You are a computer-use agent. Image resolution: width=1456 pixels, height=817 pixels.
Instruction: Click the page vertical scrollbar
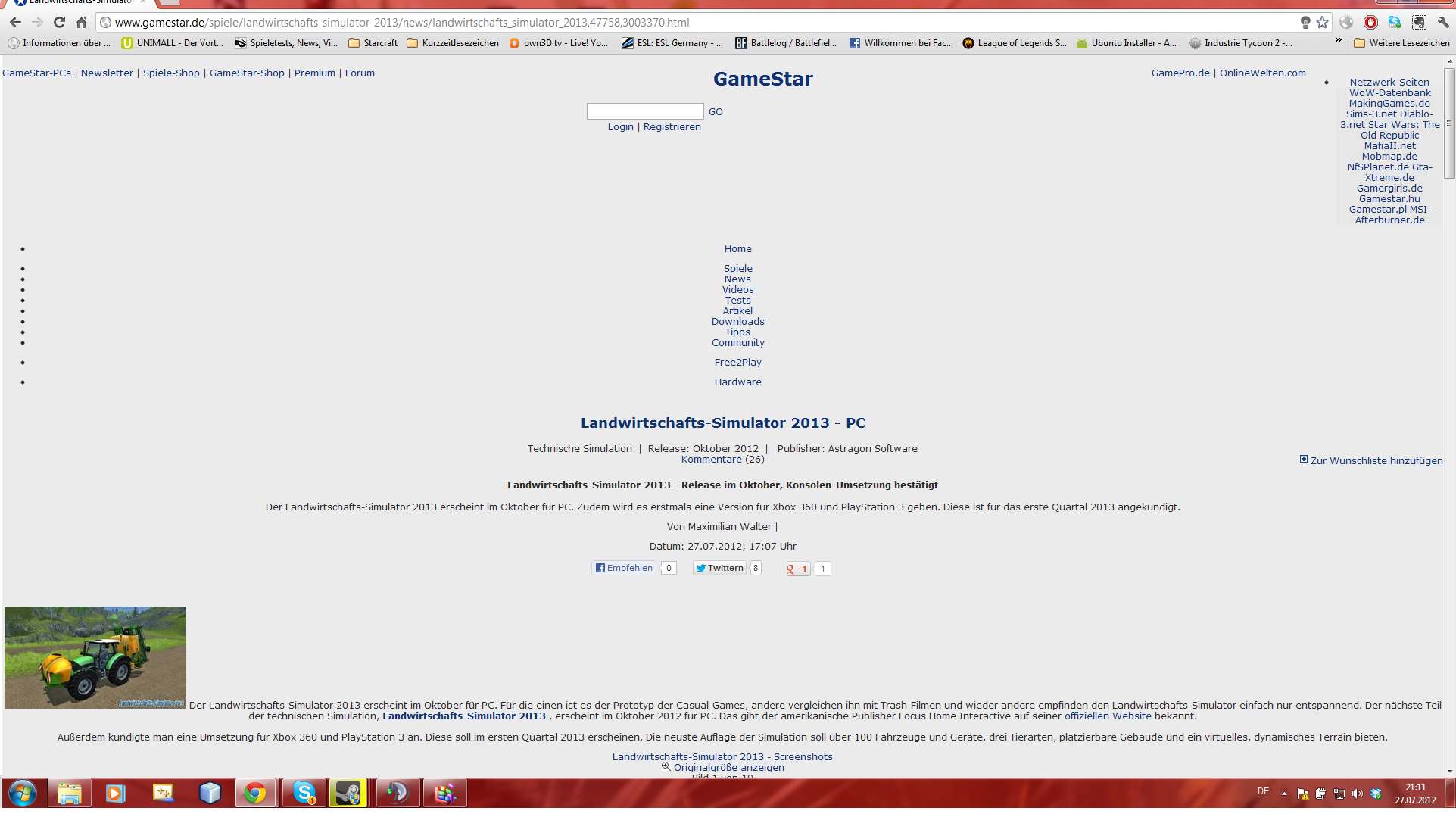[x=1449, y=124]
